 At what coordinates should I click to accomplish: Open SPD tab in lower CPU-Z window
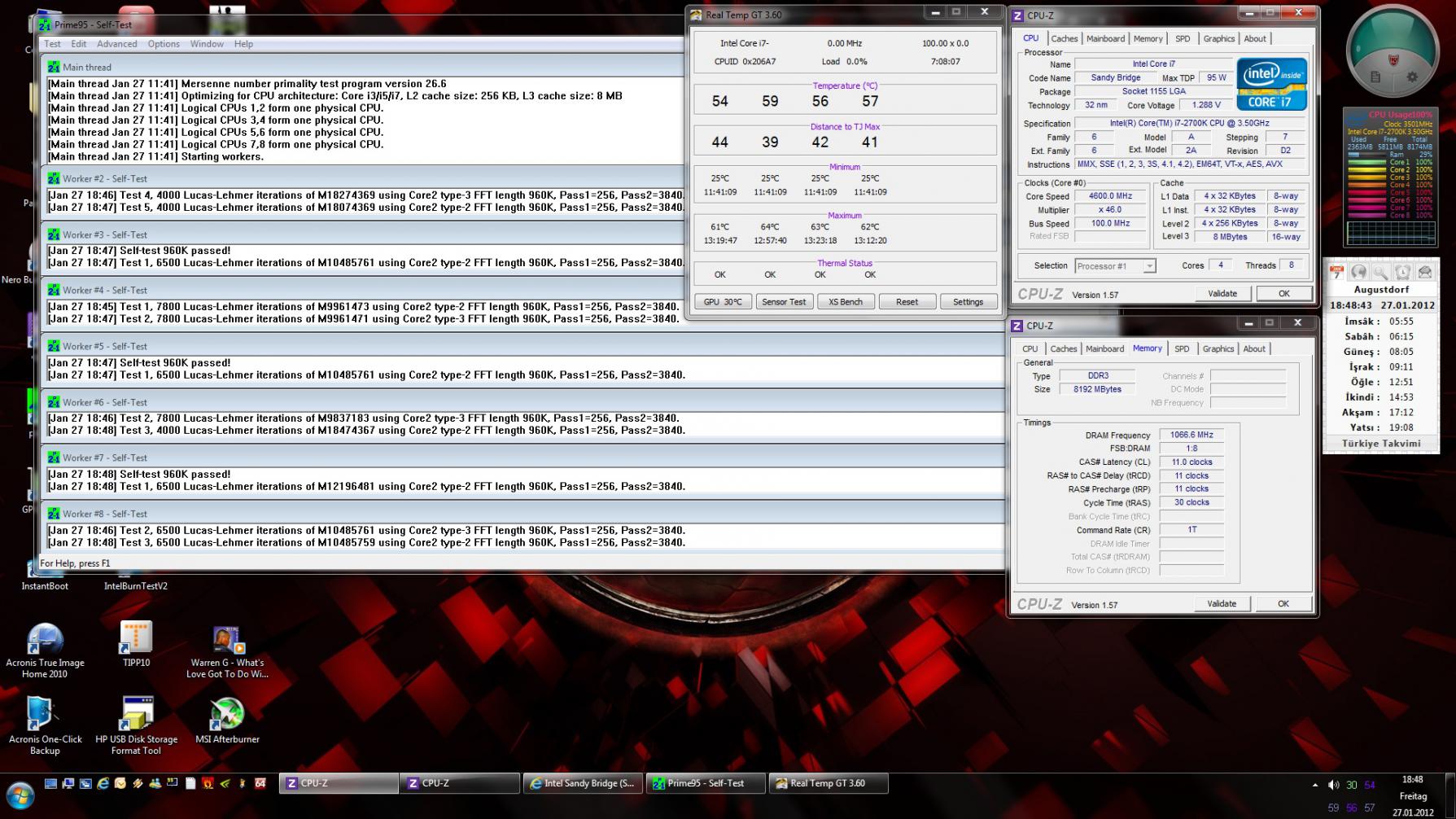coord(1182,348)
